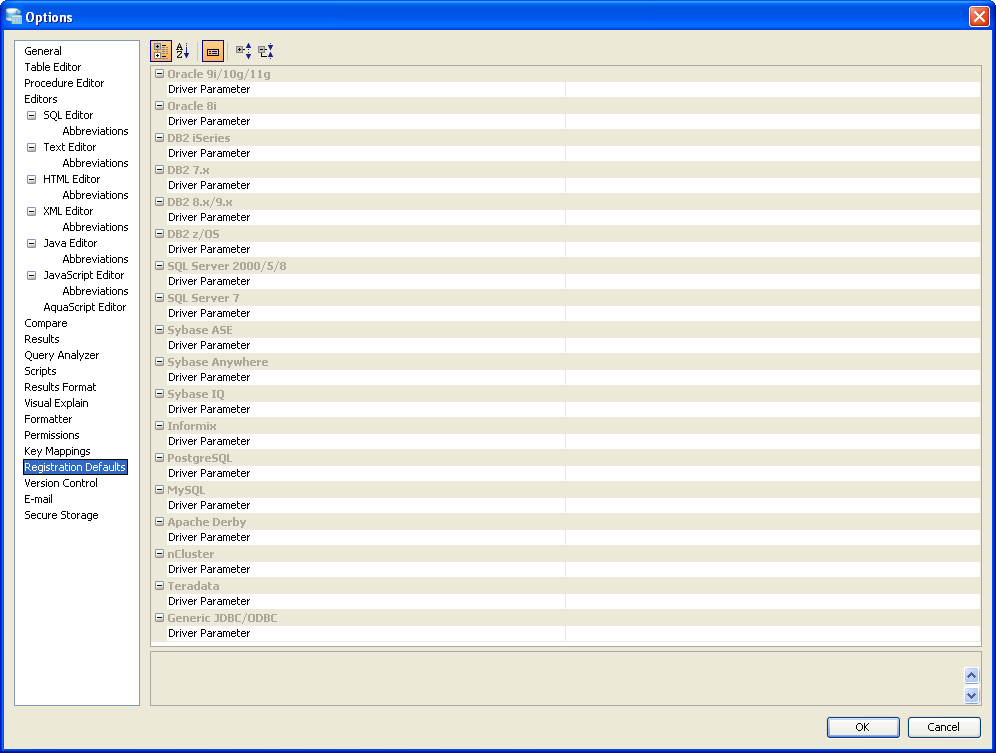Viewport: 996px width, 753px height.
Task: Collapse the SQL Server 2000/5/8 category
Action: click(x=160, y=266)
